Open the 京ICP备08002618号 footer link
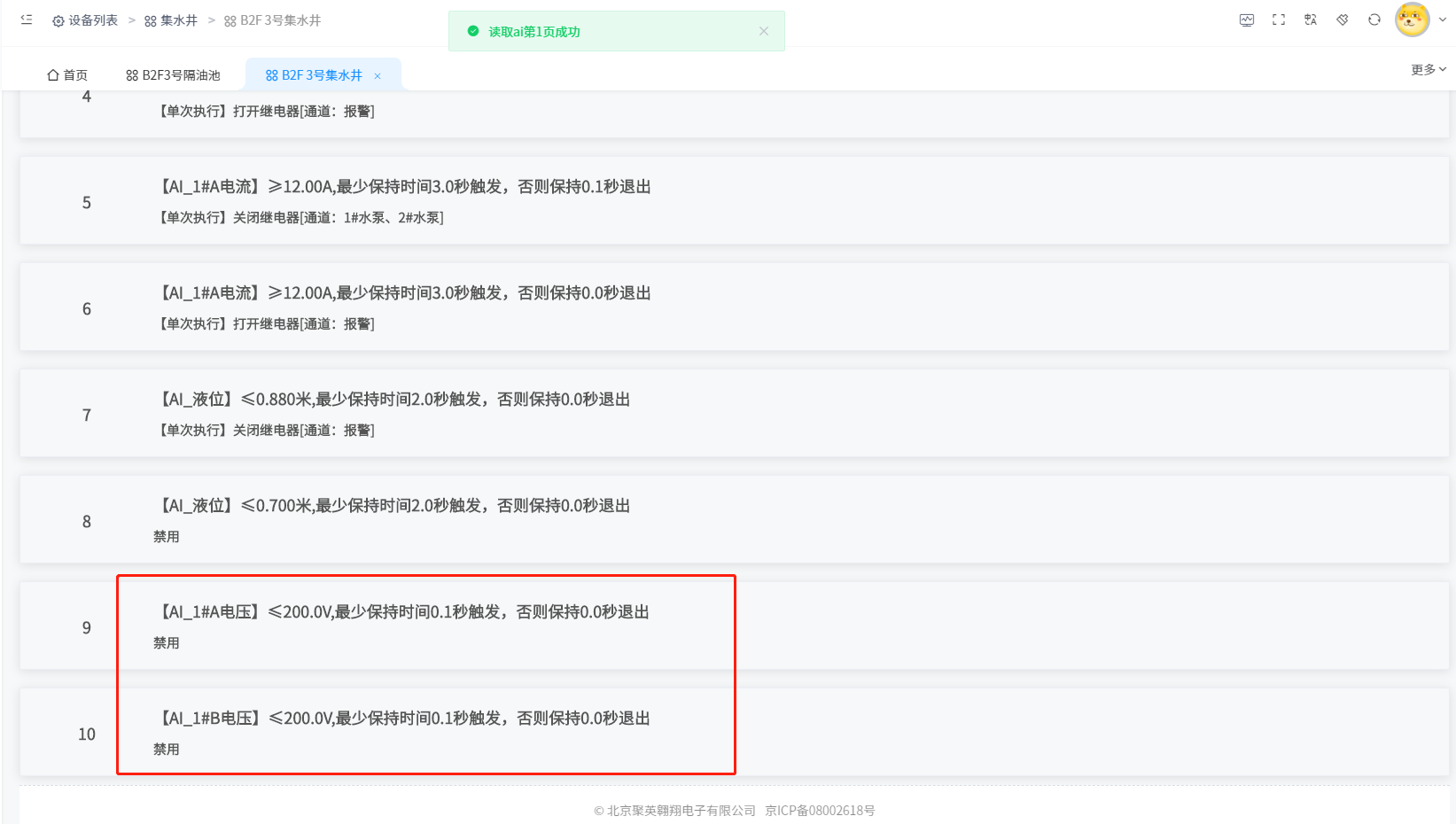Screen dimensions: 1456x824 pyautogui.click(x=820, y=811)
